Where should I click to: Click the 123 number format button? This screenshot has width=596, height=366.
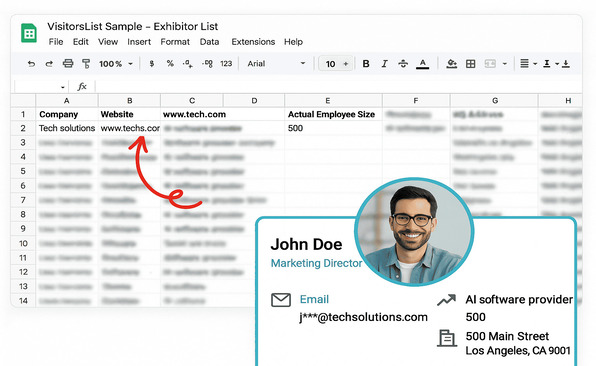226,64
